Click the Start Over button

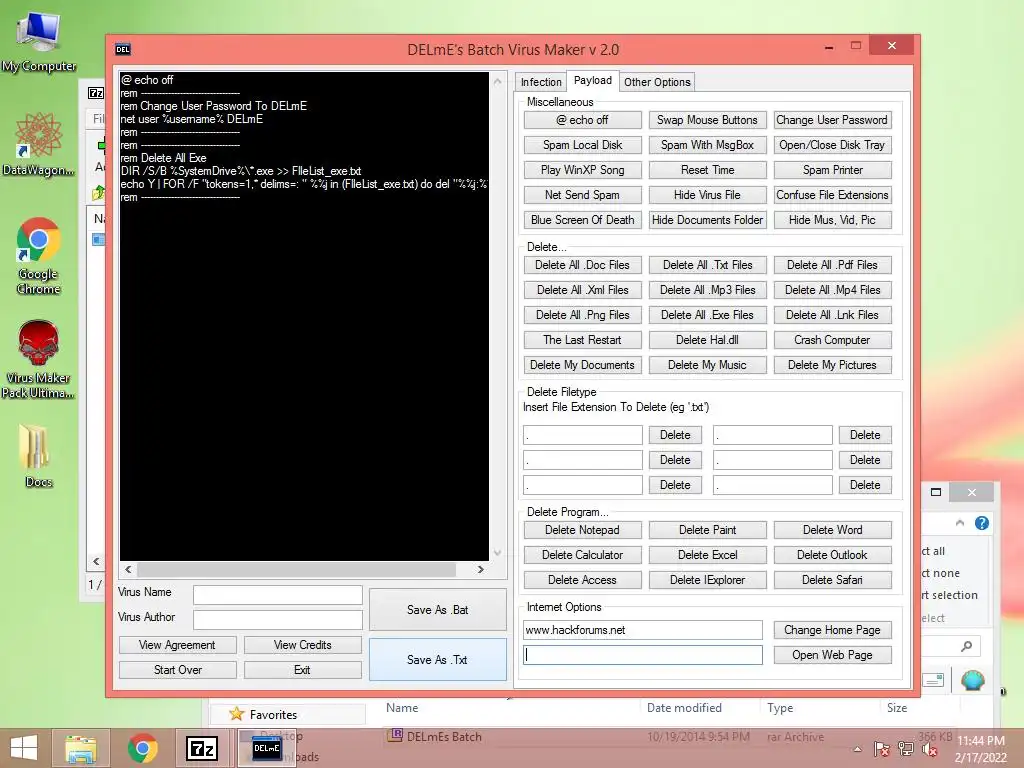177,670
